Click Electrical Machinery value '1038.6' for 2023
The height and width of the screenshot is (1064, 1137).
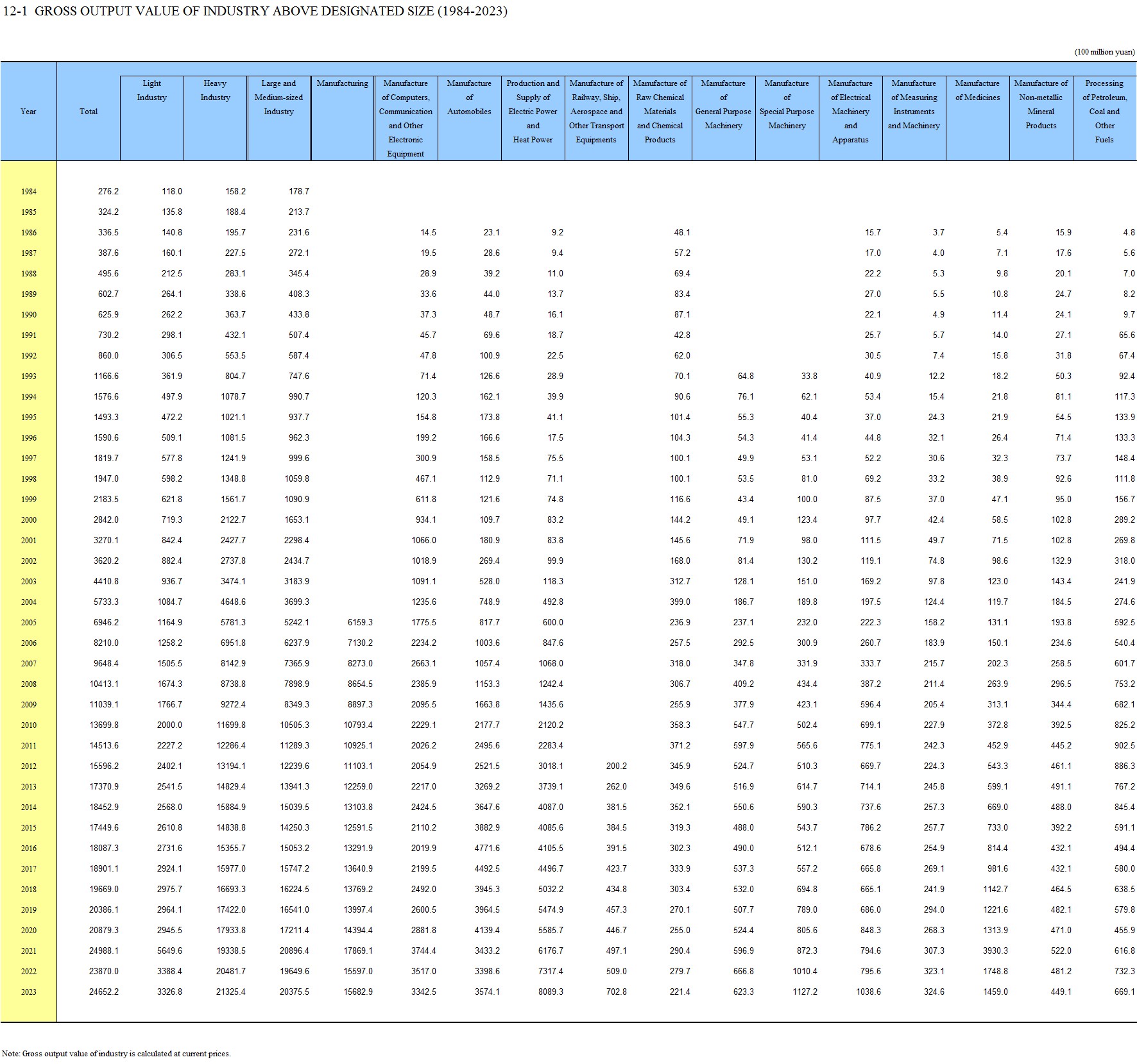tap(868, 992)
